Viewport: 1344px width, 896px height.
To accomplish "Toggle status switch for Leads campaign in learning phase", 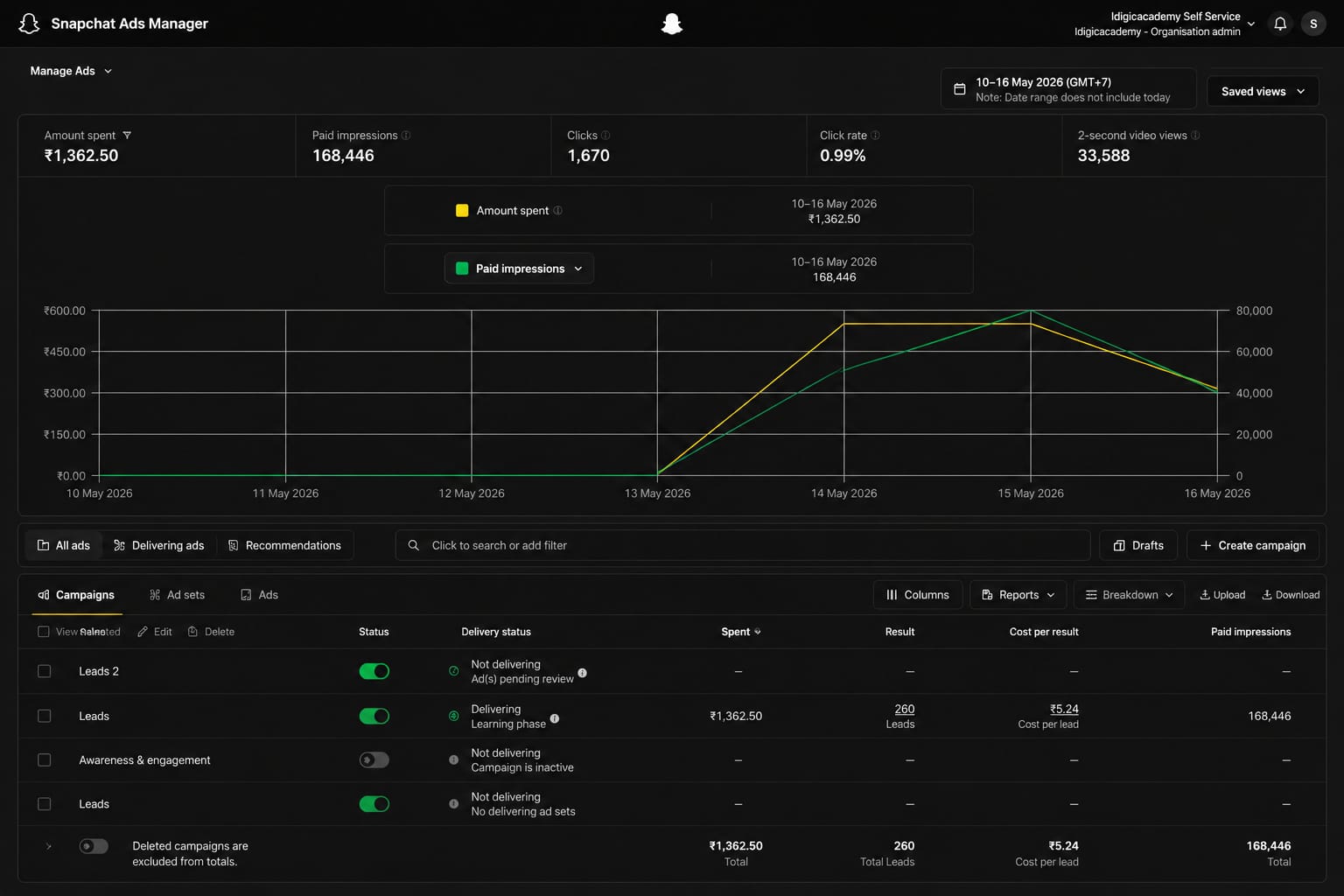I will (x=374, y=716).
